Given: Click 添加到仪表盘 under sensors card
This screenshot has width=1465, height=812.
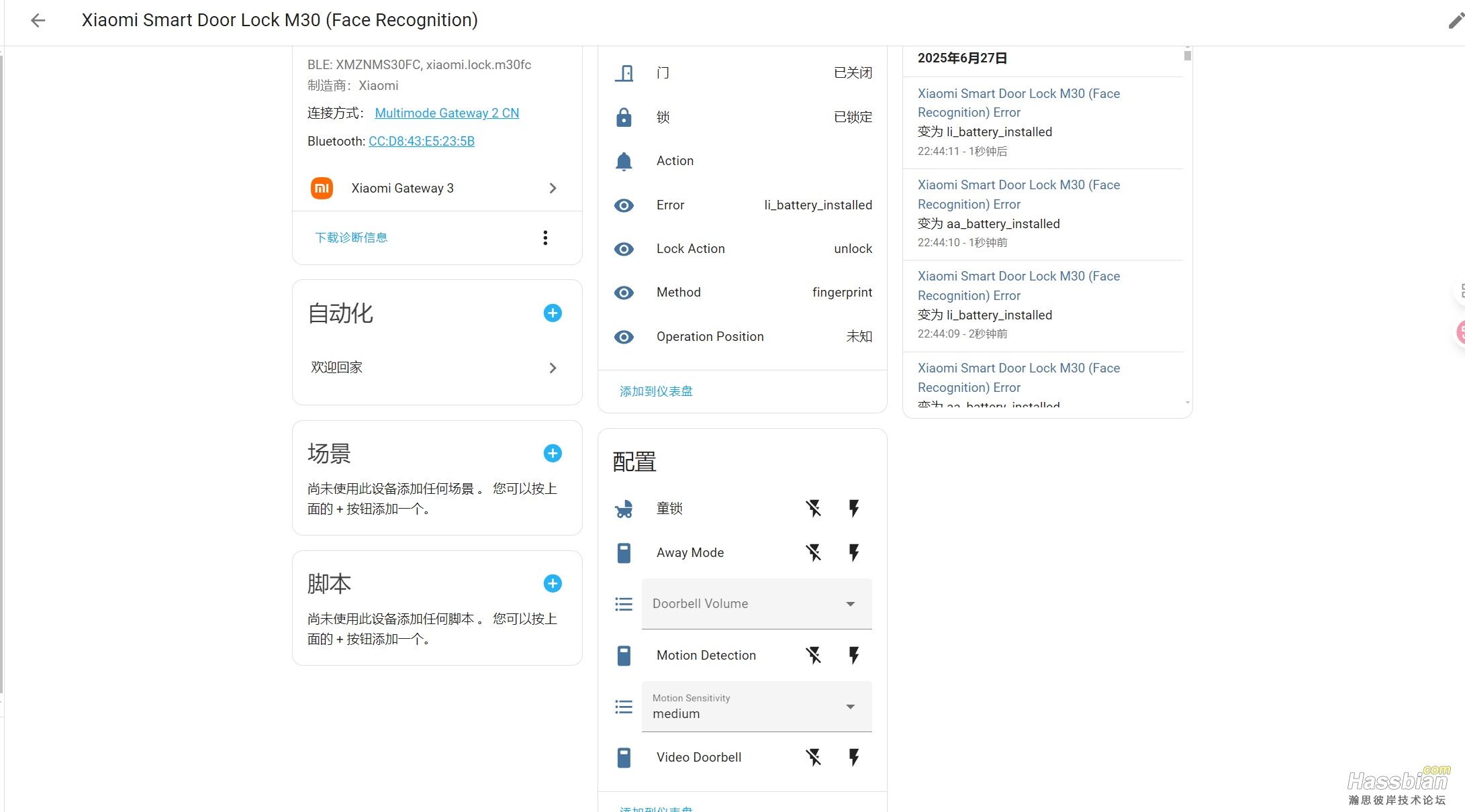Looking at the screenshot, I should point(656,391).
